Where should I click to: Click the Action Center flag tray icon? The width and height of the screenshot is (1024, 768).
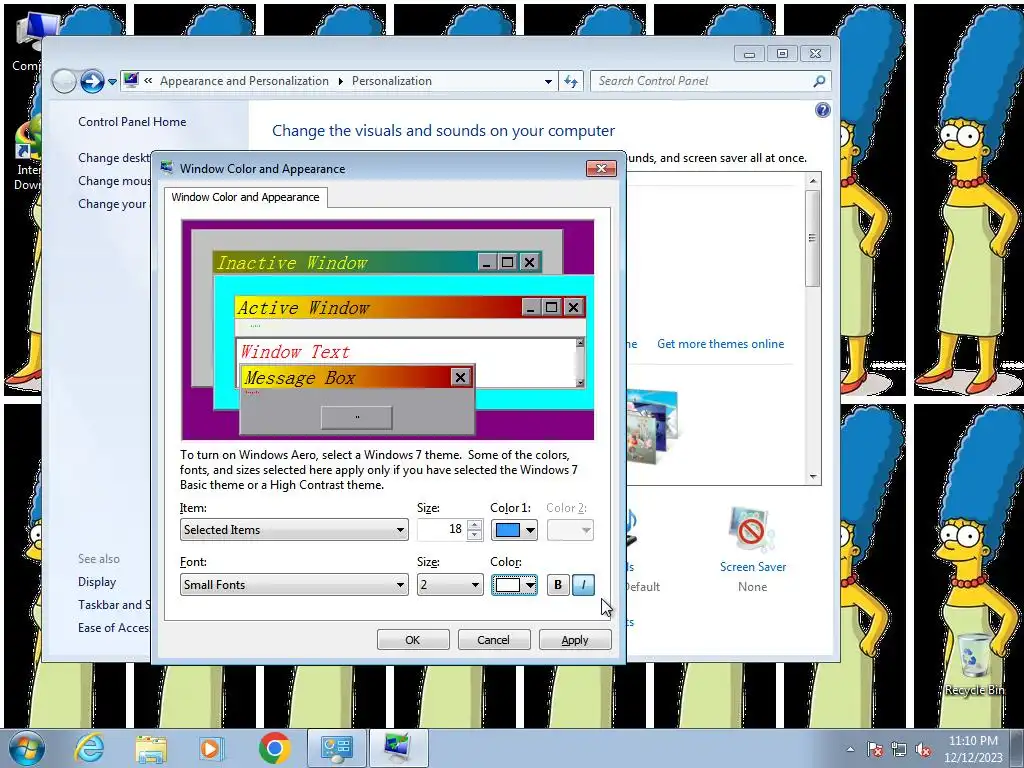[875, 749]
